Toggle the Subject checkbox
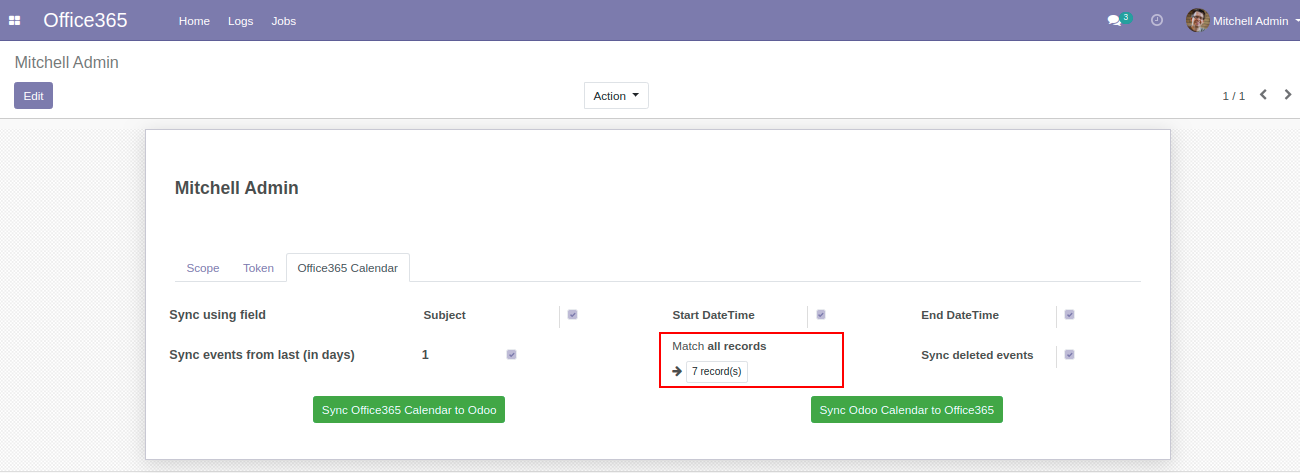The width and height of the screenshot is (1300, 473). click(x=572, y=314)
